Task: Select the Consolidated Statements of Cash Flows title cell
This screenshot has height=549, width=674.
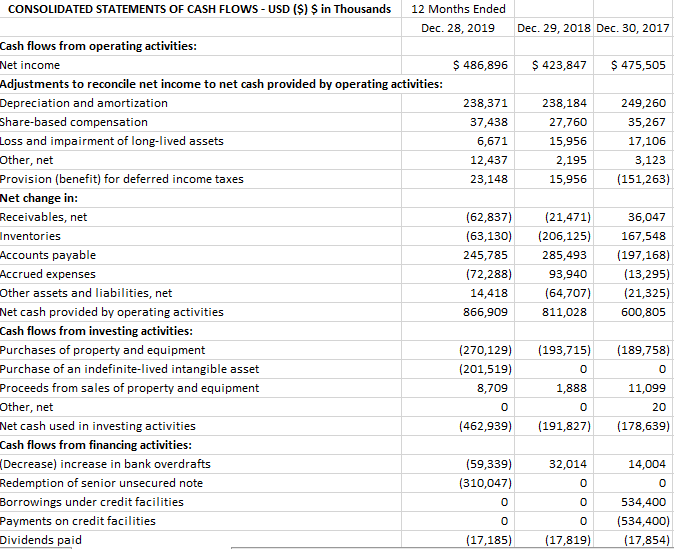Action: pos(200,9)
